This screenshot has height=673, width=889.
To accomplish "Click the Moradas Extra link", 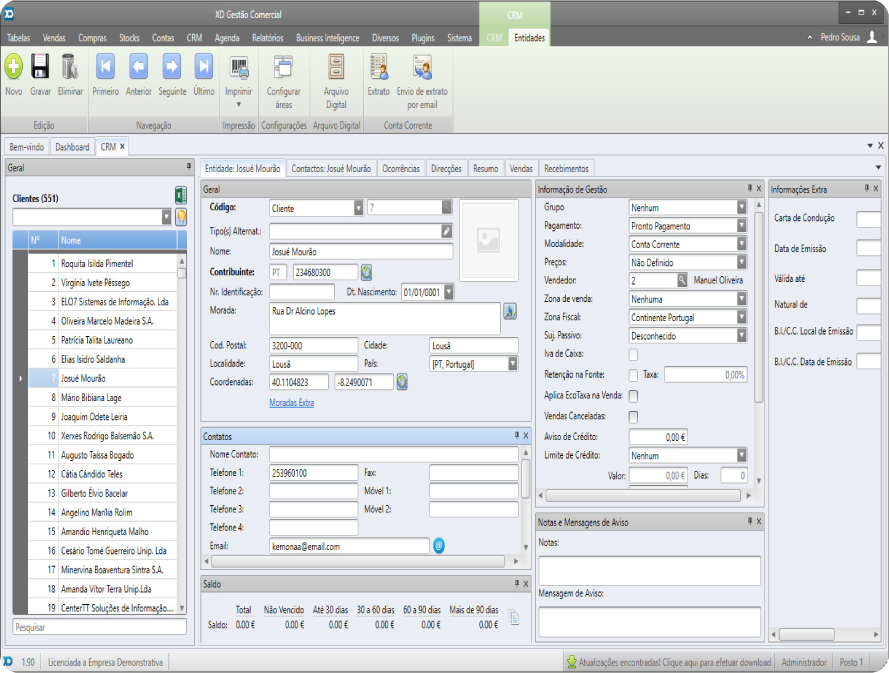I will point(291,403).
